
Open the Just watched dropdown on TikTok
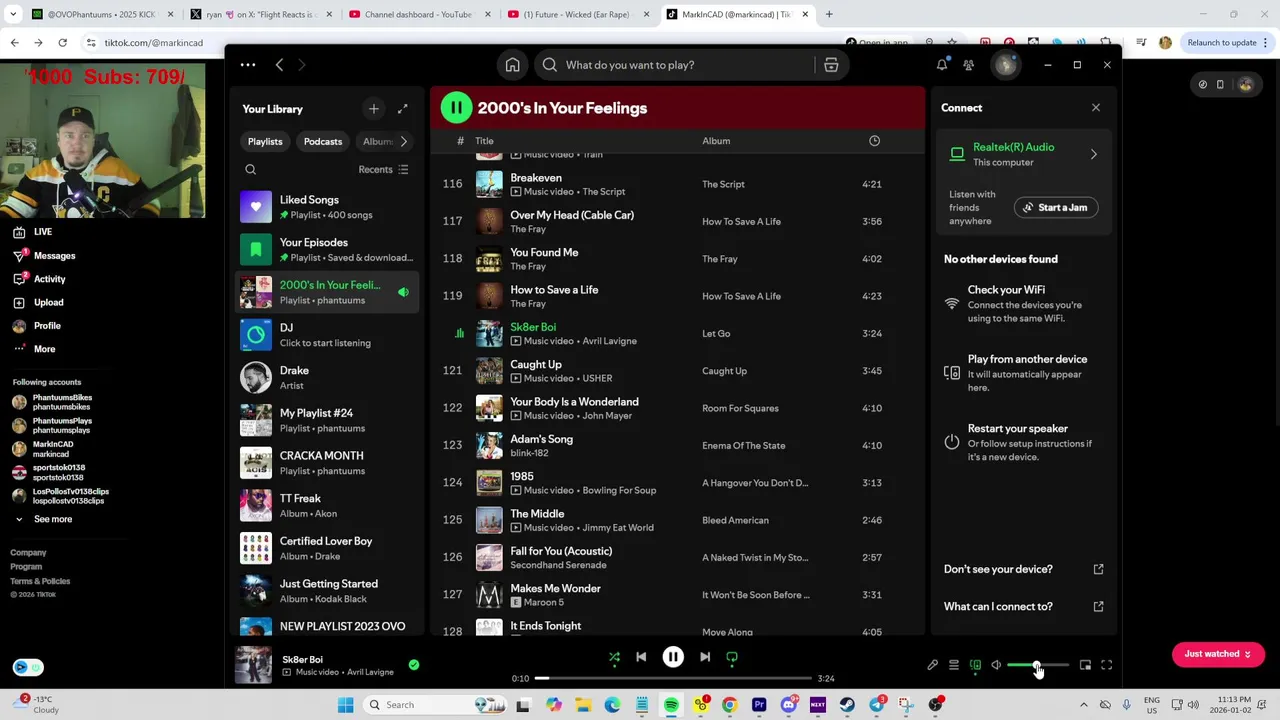click(1217, 654)
